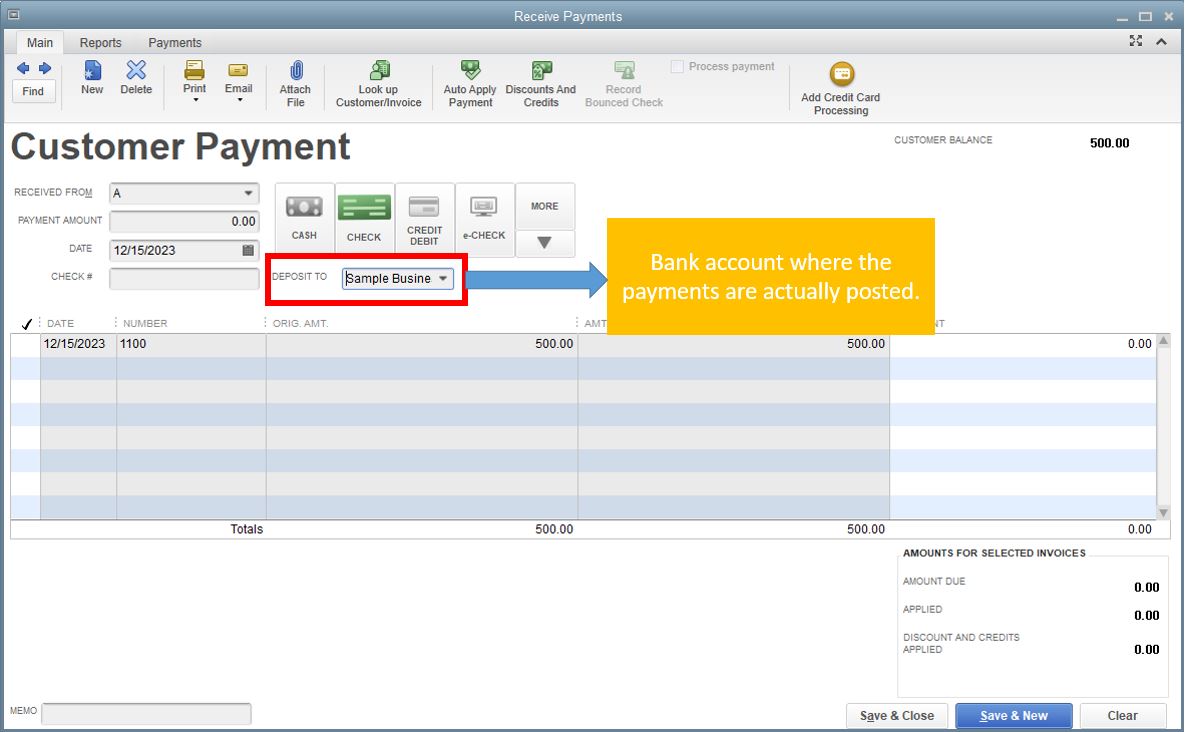
Task: Expand MORE payment methods arrow
Action: click(544, 243)
